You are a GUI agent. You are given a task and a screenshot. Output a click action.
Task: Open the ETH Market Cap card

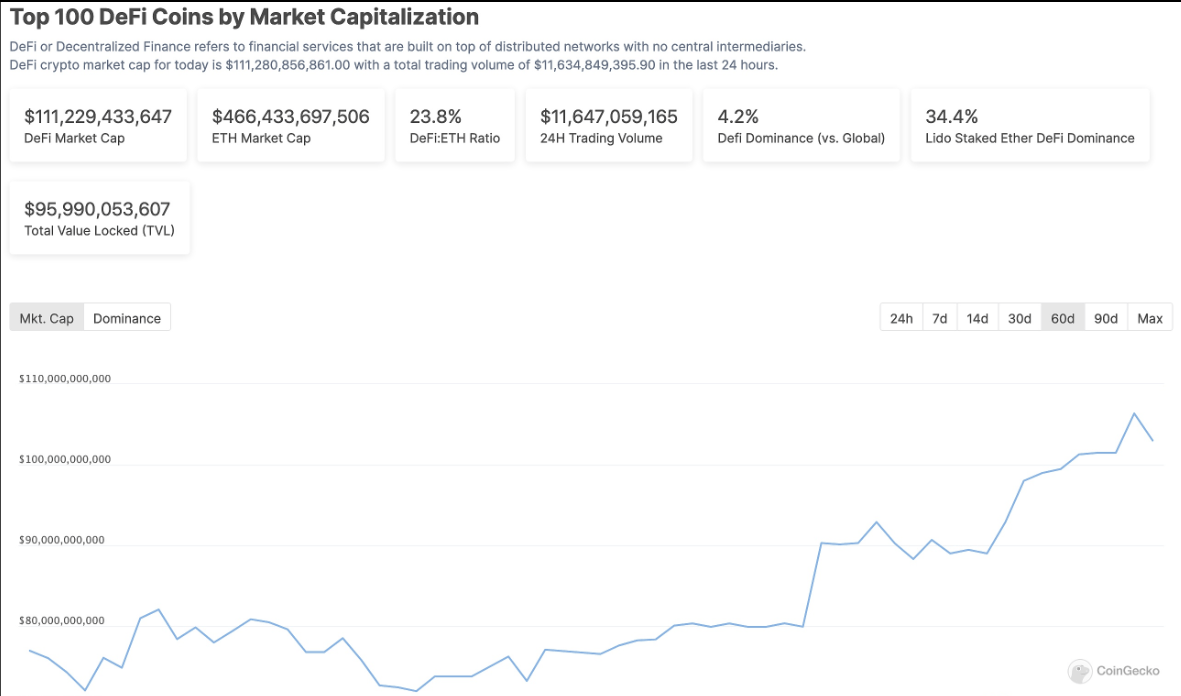pos(290,126)
